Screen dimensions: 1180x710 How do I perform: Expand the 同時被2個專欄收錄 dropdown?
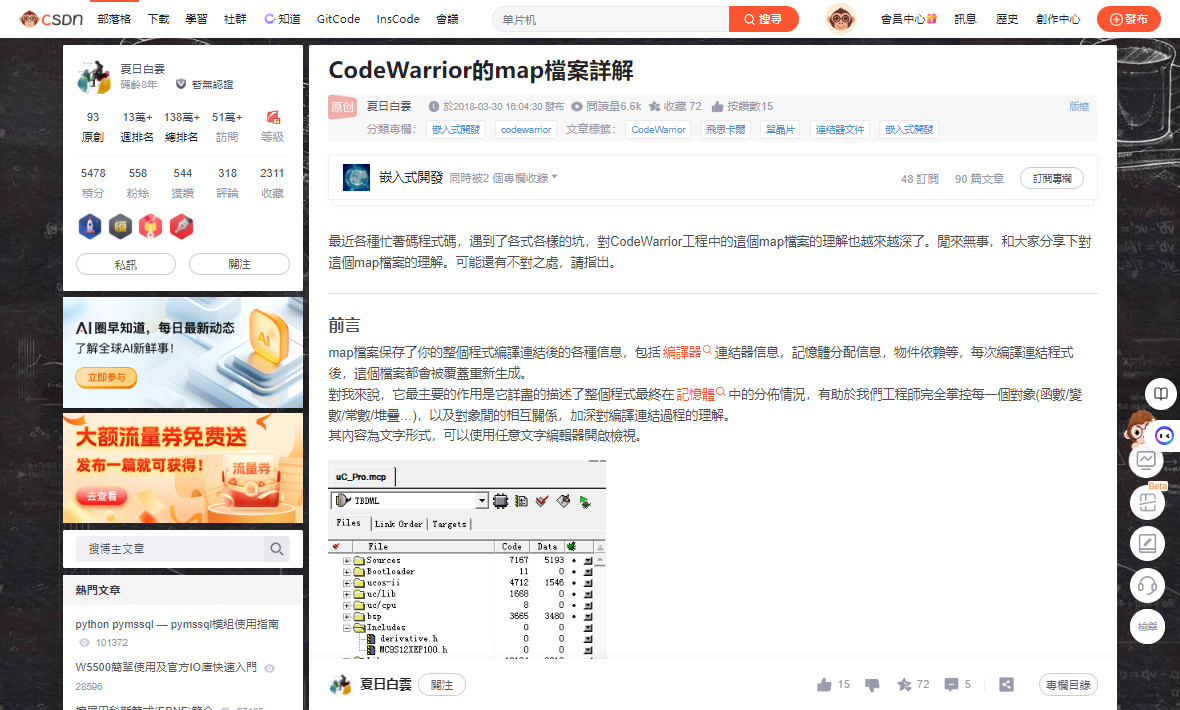(x=503, y=178)
